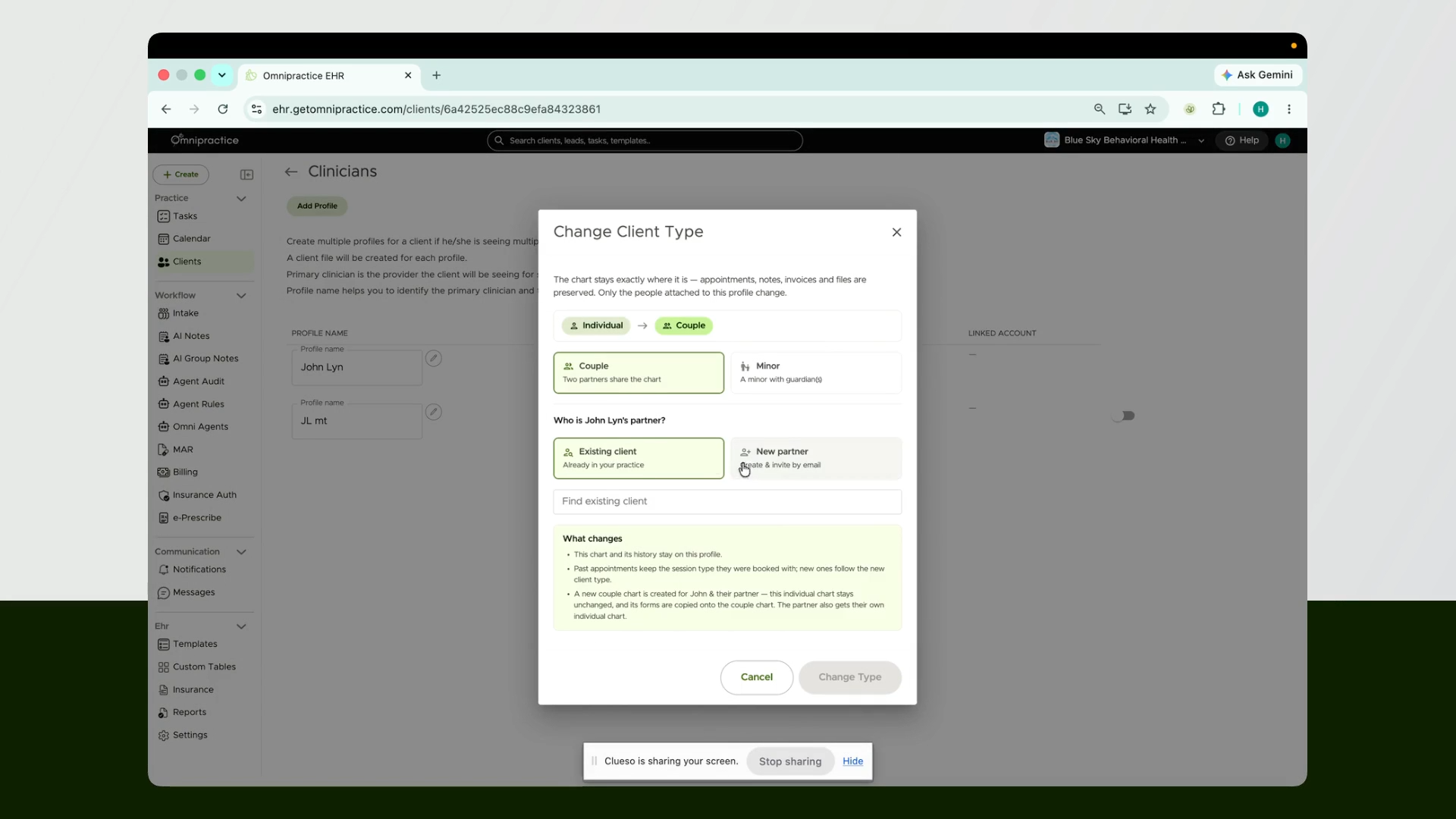This screenshot has height=819, width=1456.
Task: Click the Find existing client field
Action: click(727, 501)
